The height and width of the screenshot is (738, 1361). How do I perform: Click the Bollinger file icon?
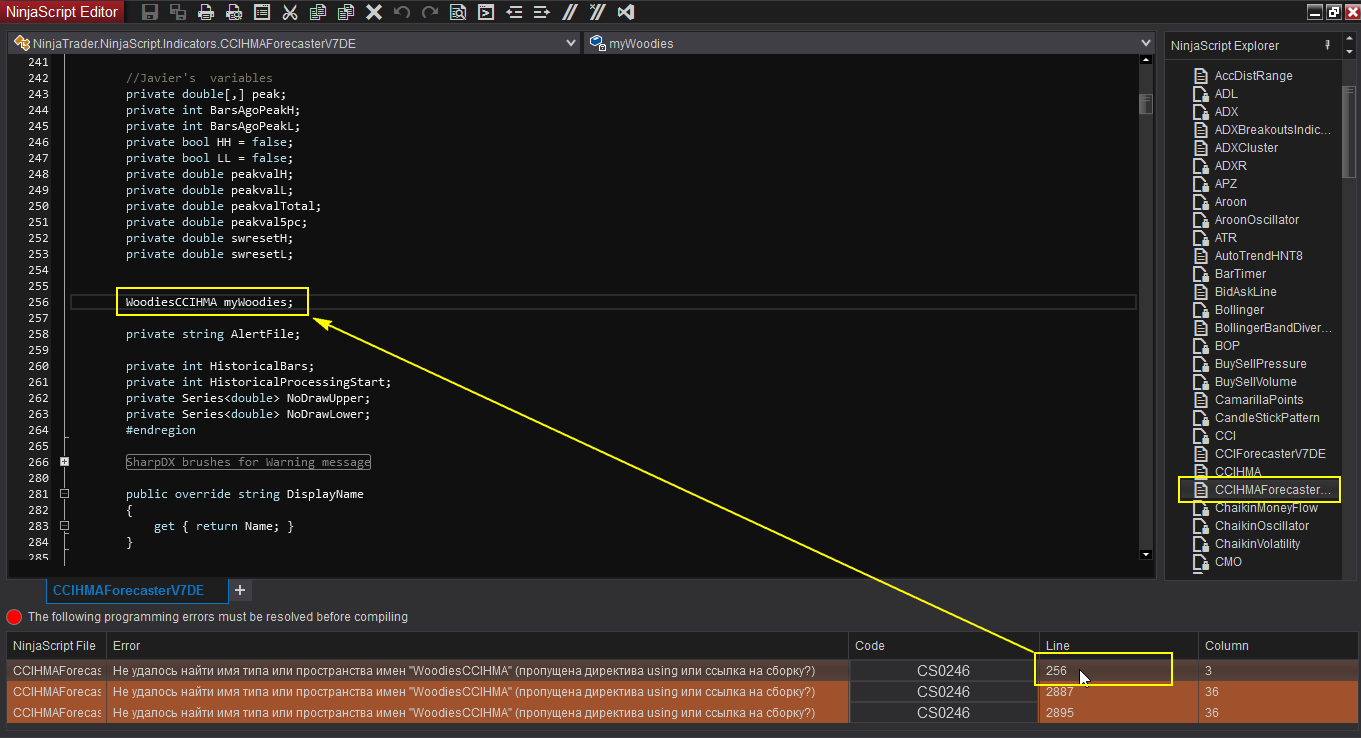pos(1201,310)
